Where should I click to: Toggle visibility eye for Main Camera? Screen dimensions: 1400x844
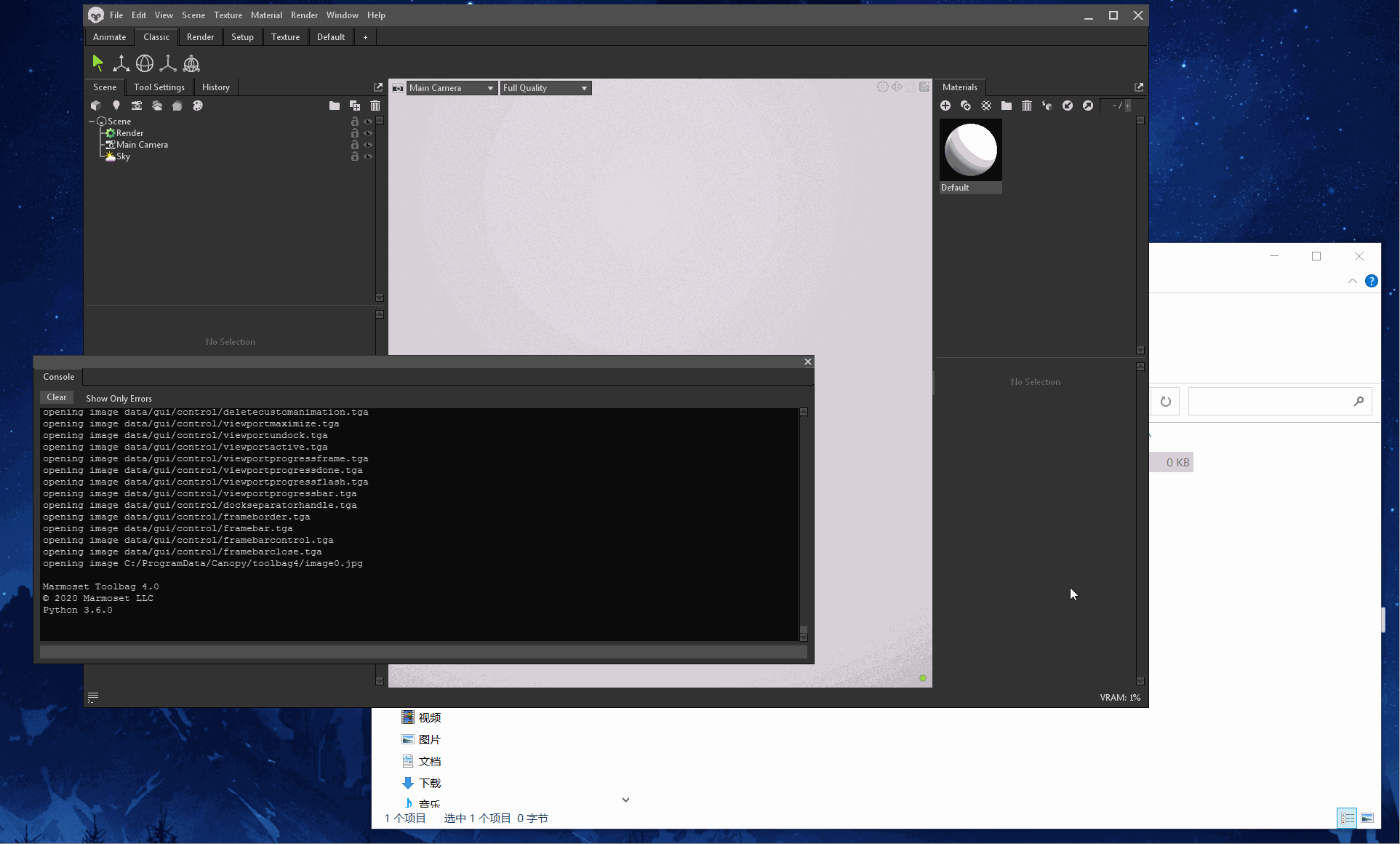(368, 145)
